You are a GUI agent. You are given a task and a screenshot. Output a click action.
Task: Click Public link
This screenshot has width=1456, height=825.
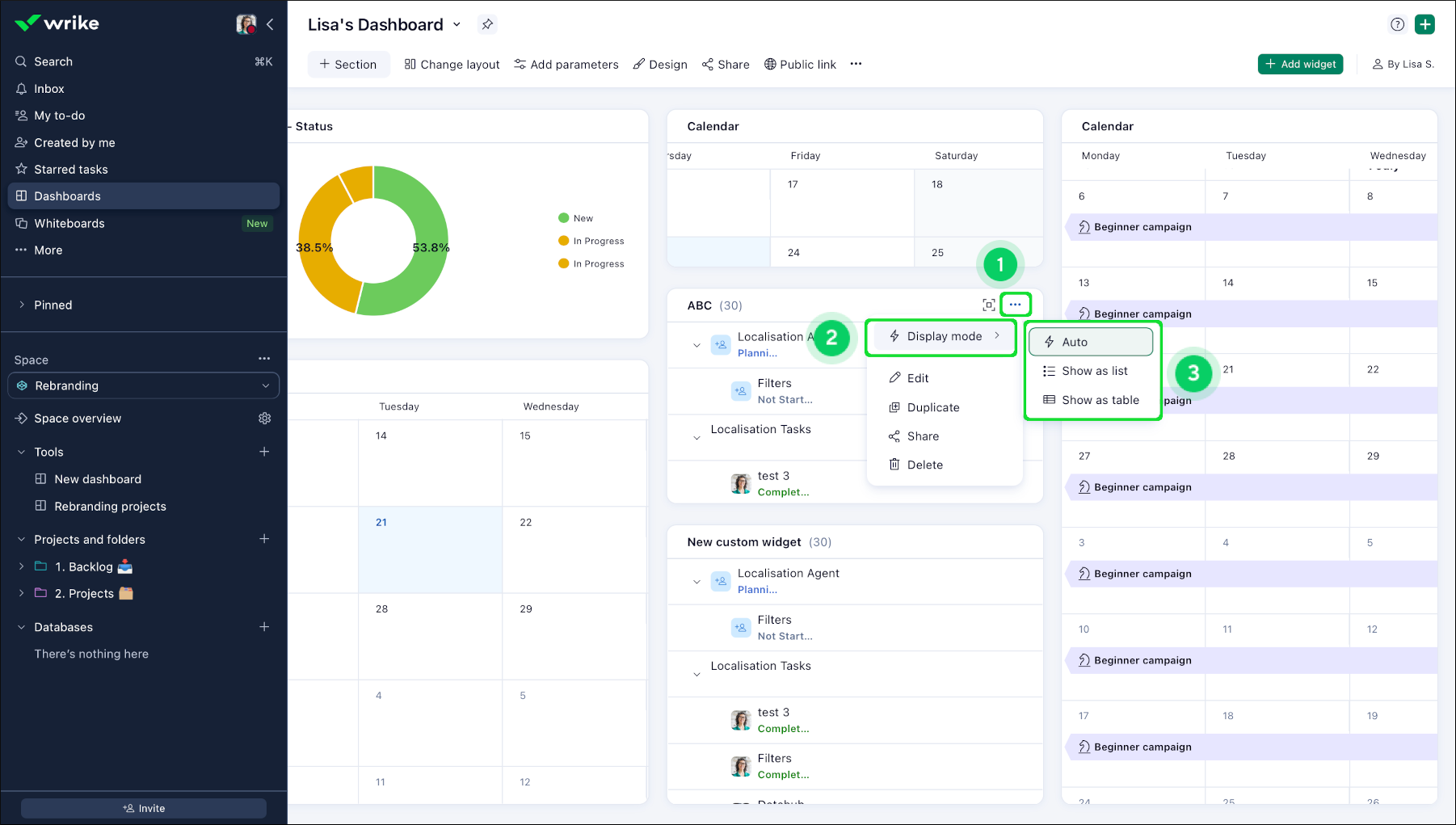[800, 65]
